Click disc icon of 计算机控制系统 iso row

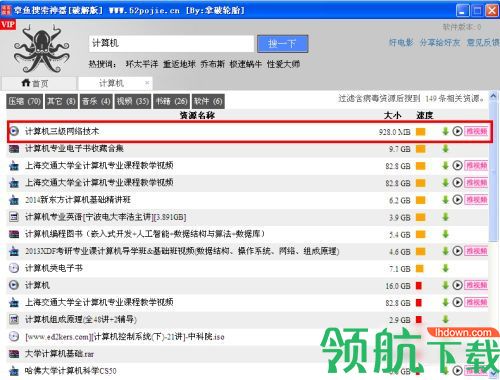pyautogui.click(x=14, y=337)
